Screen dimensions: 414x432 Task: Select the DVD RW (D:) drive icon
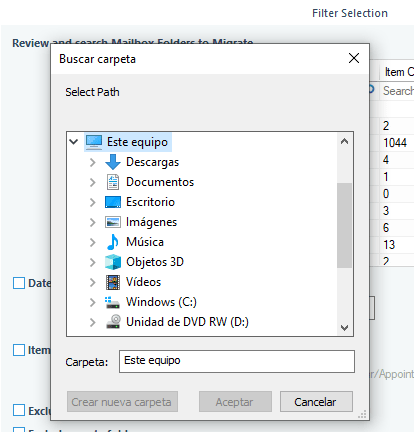pos(113,322)
